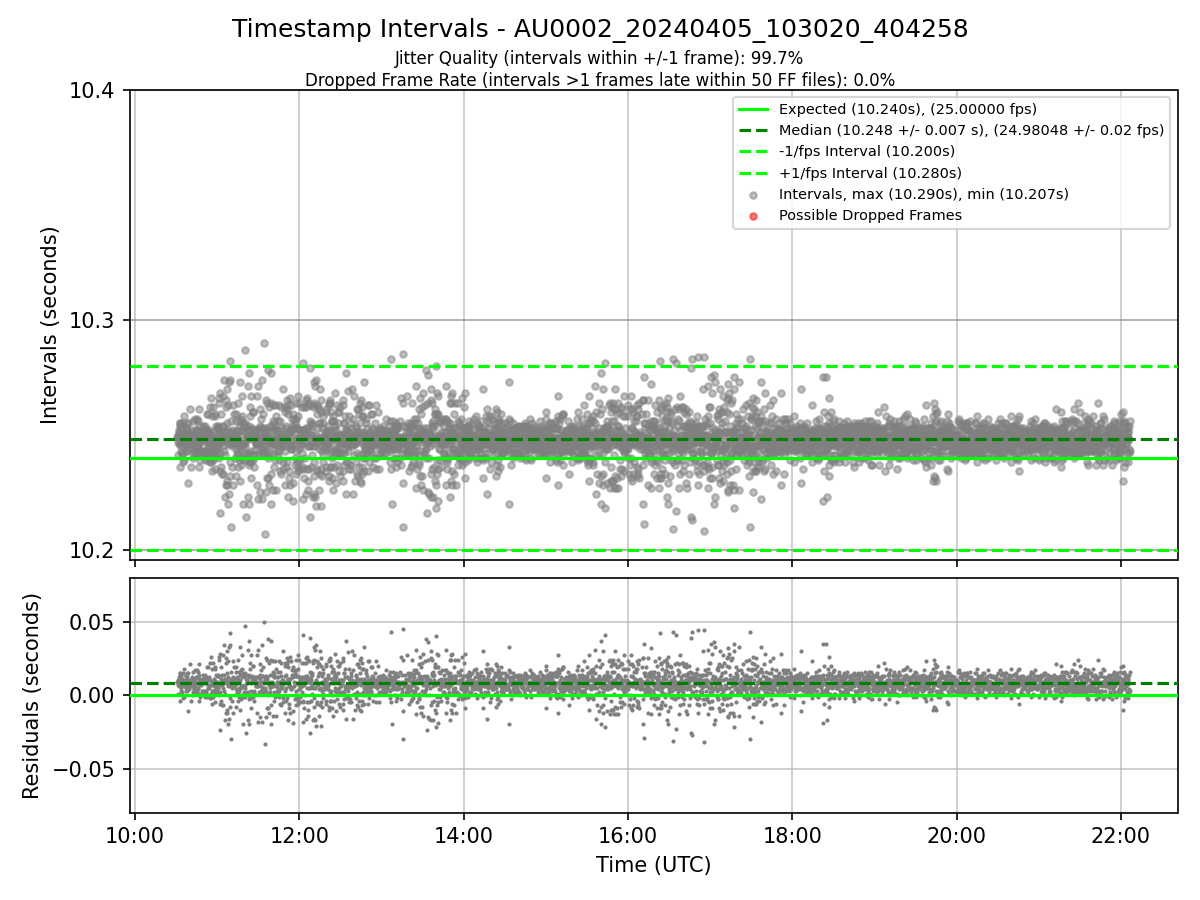Click the x-axis tick label "12:00"
This screenshot has height=900, width=1200.
(299, 835)
